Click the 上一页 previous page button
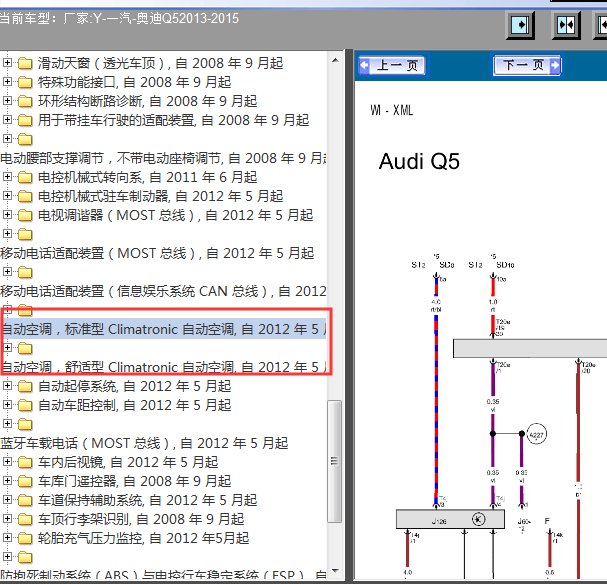This screenshot has height=584, width=607. coord(392,65)
